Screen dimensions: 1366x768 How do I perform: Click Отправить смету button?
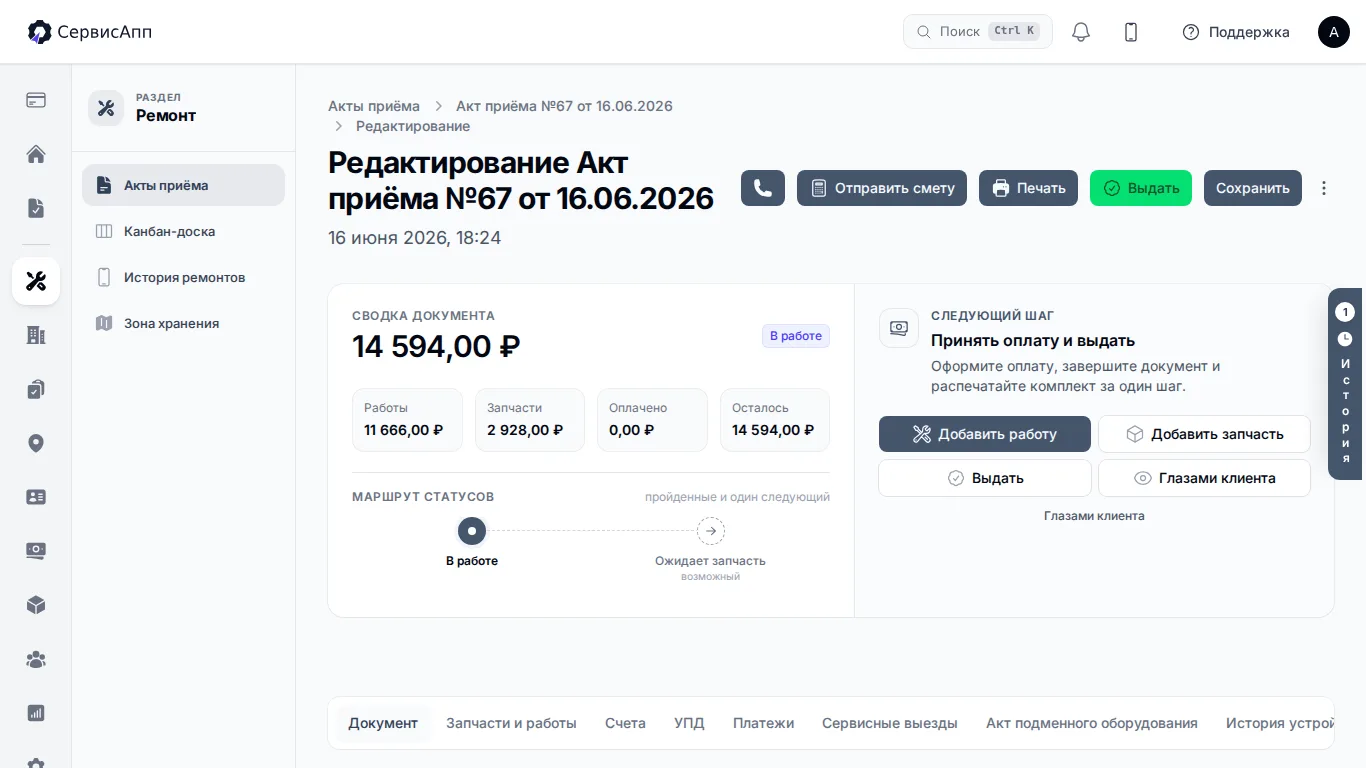pos(882,188)
